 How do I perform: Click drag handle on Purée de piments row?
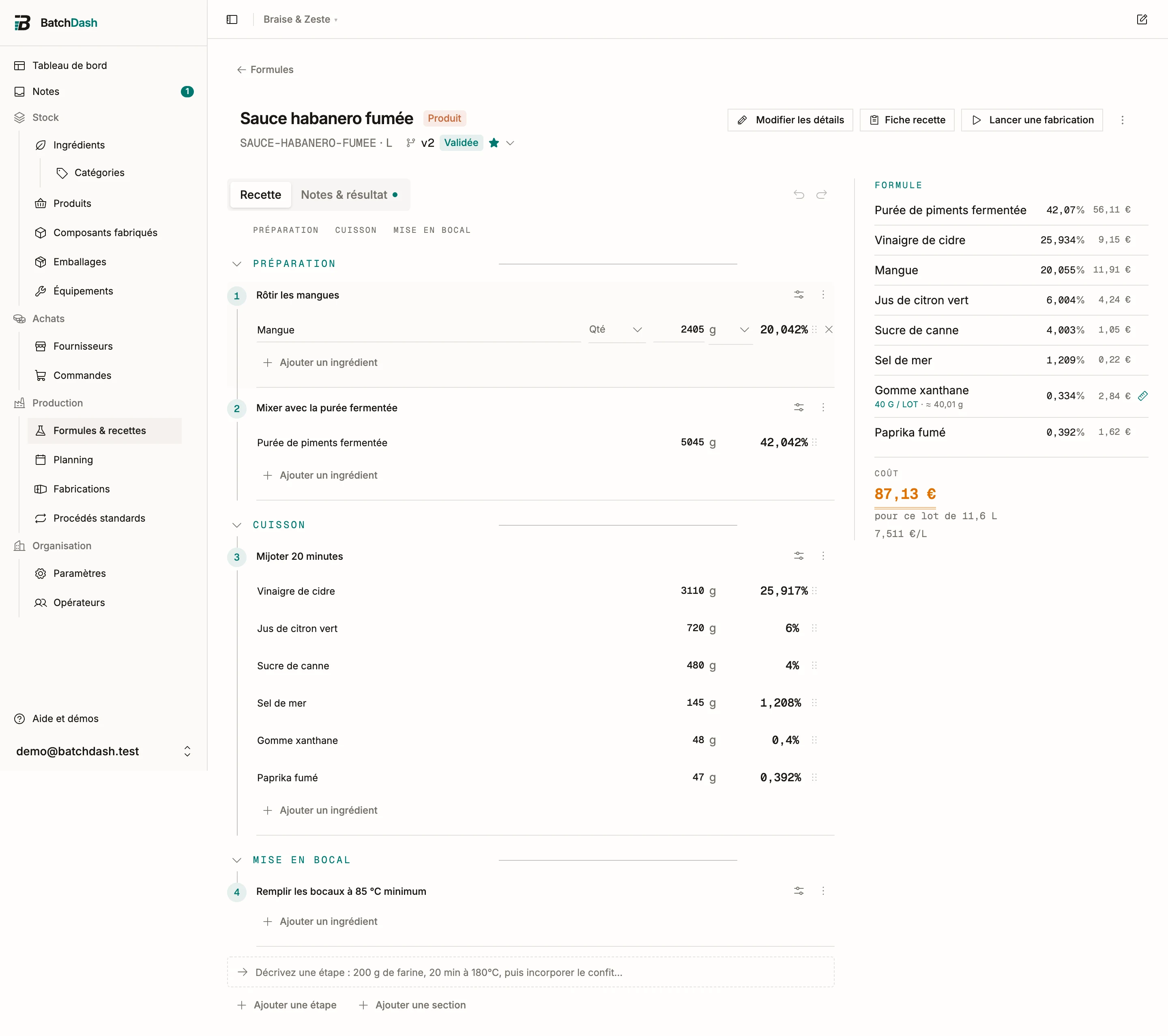[814, 442]
